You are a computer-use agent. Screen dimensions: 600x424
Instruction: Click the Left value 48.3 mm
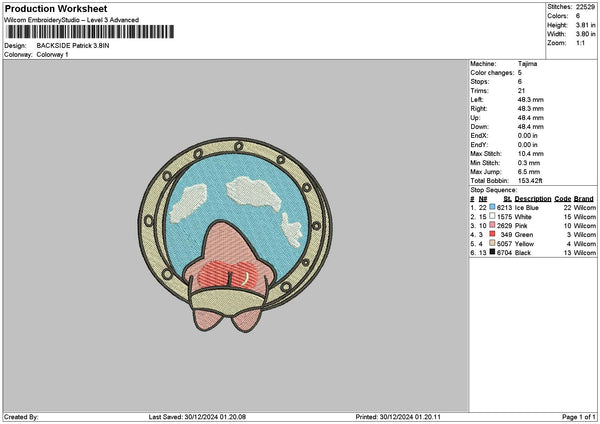coord(530,100)
